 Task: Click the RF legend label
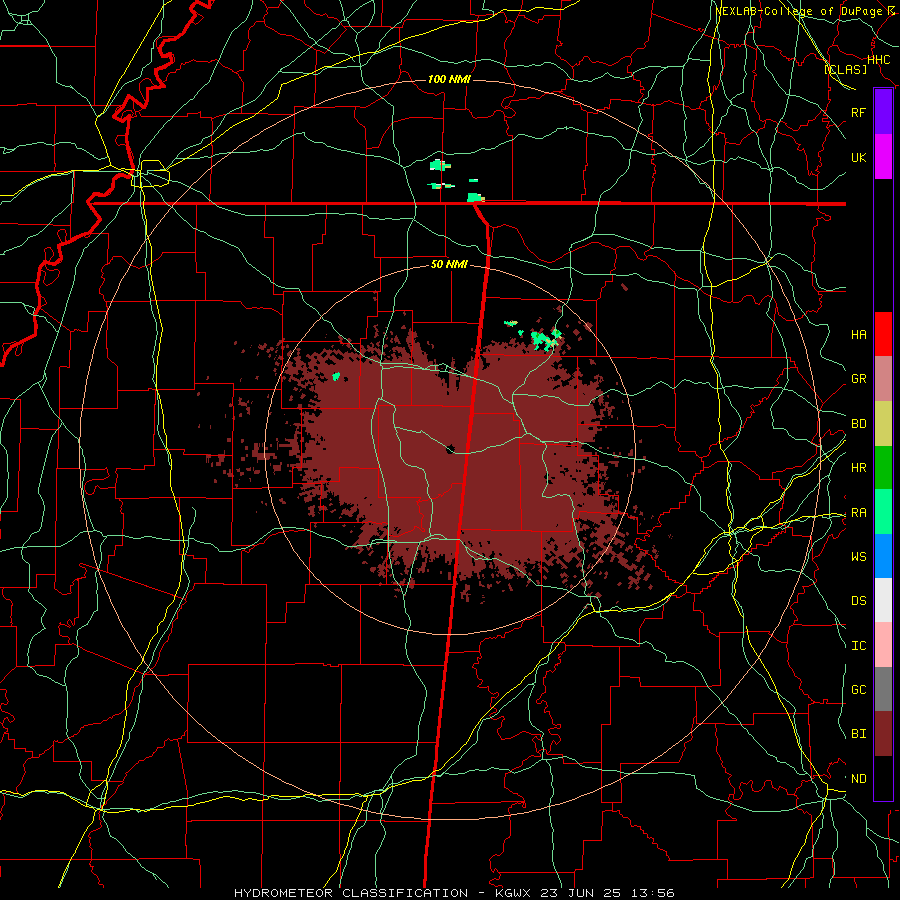[858, 112]
